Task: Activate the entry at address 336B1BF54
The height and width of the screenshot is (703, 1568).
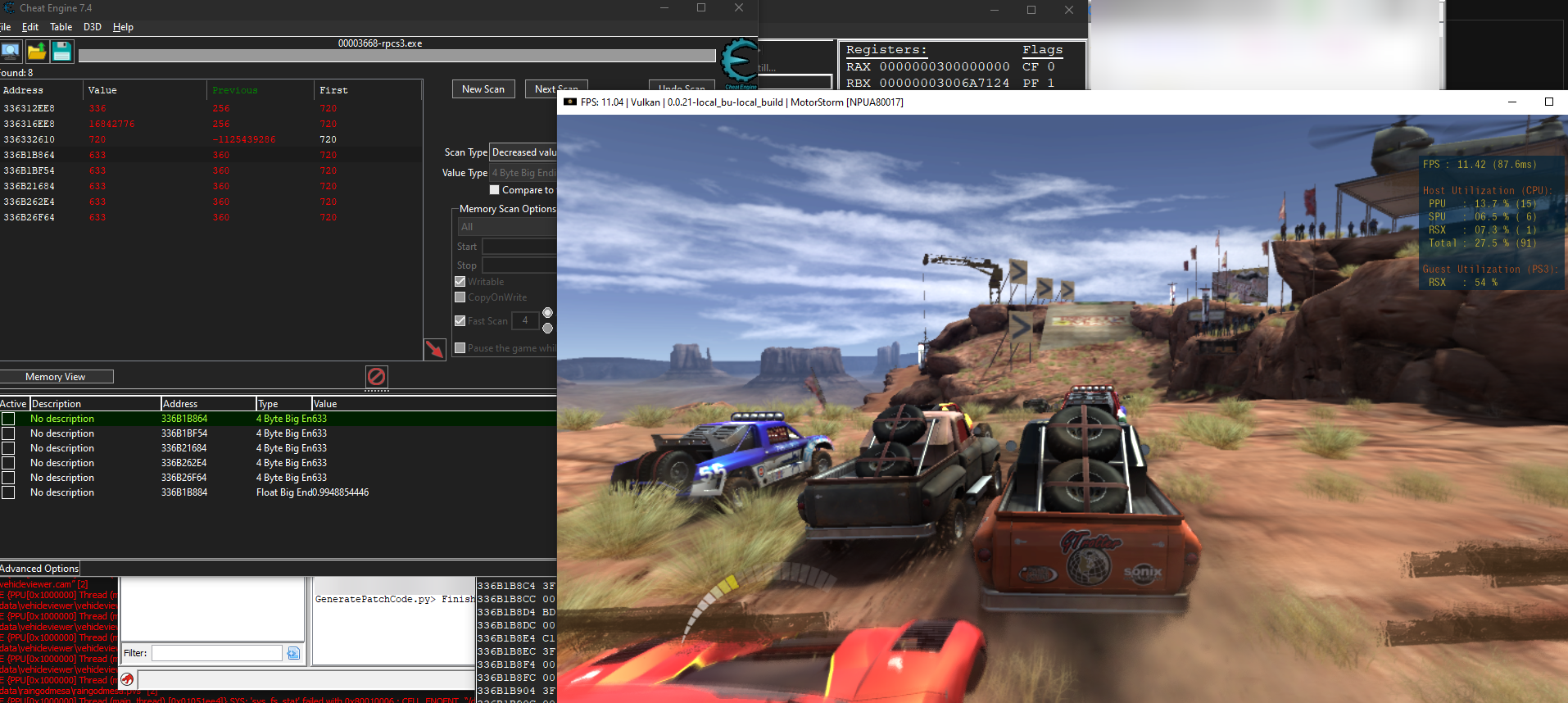Action: pyautogui.click(x=8, y=433)
